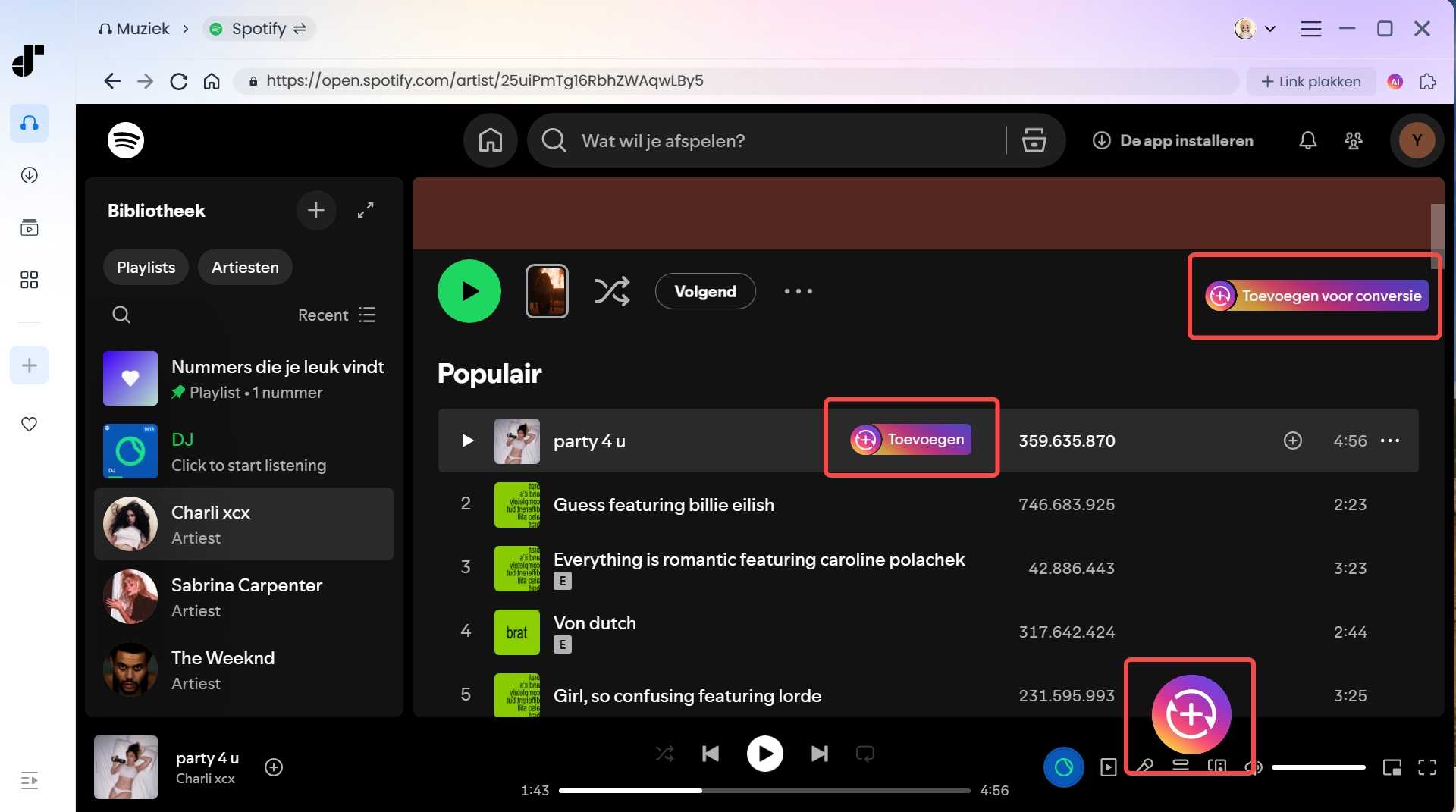The height and width of the screenshot is (812, 1456).
Task: Open the playback queue icon
Action: click(x=1181, y=767)
